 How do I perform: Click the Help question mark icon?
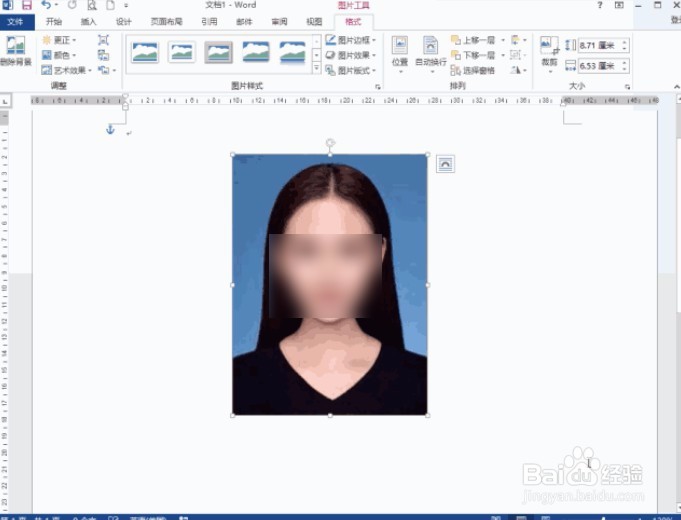600,5
